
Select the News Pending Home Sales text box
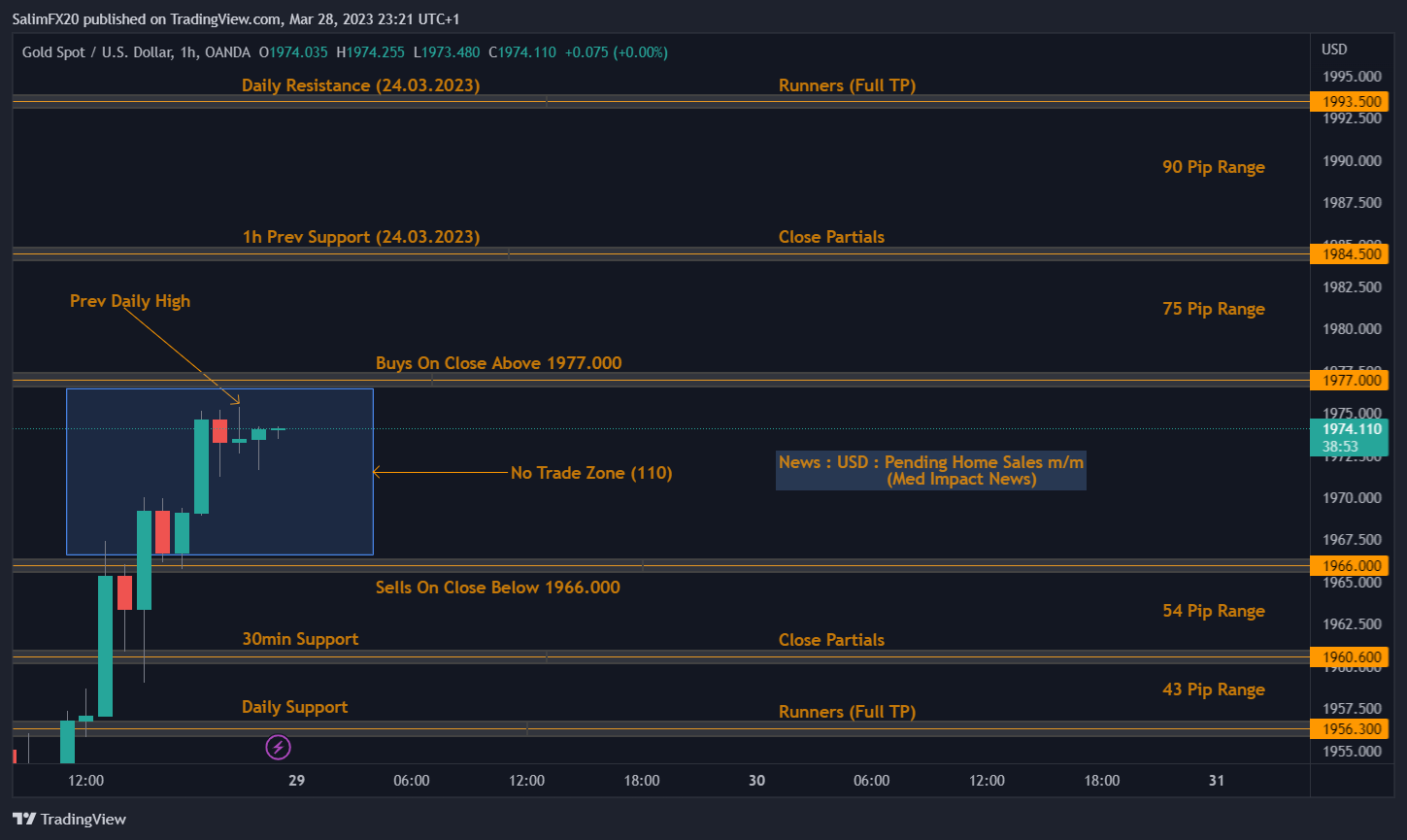930,471
